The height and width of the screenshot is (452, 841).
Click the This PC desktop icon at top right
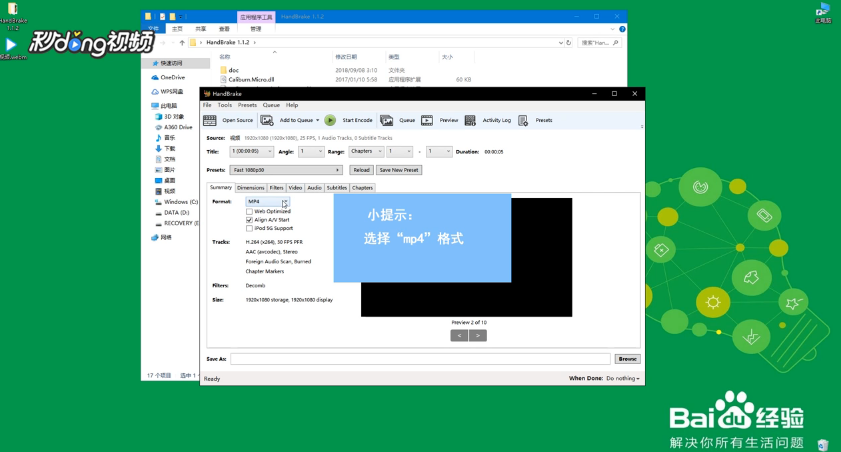823,10
